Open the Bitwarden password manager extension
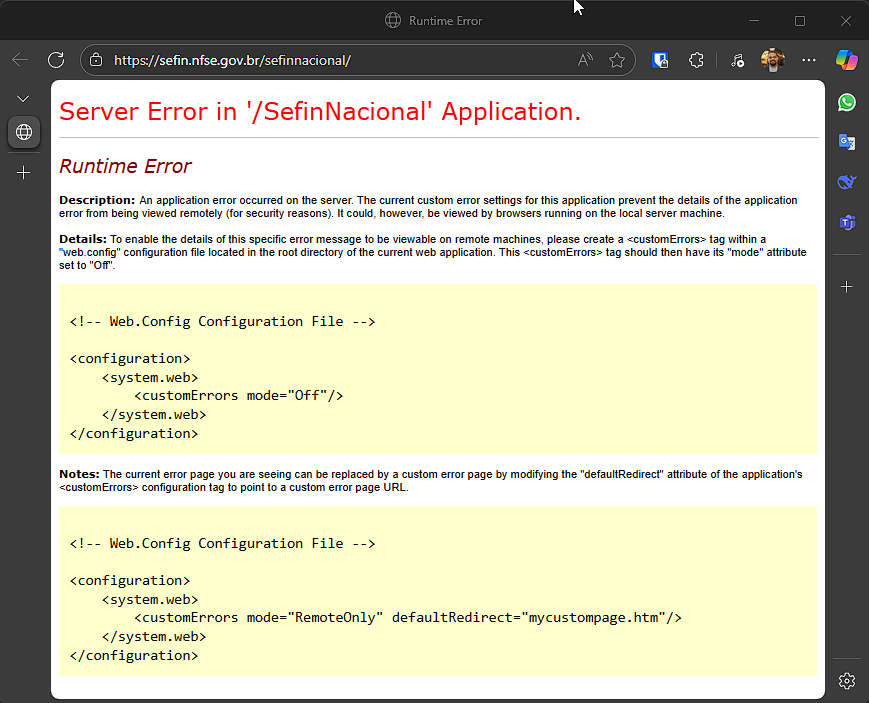869x703 pixels. tap(660, 60)
